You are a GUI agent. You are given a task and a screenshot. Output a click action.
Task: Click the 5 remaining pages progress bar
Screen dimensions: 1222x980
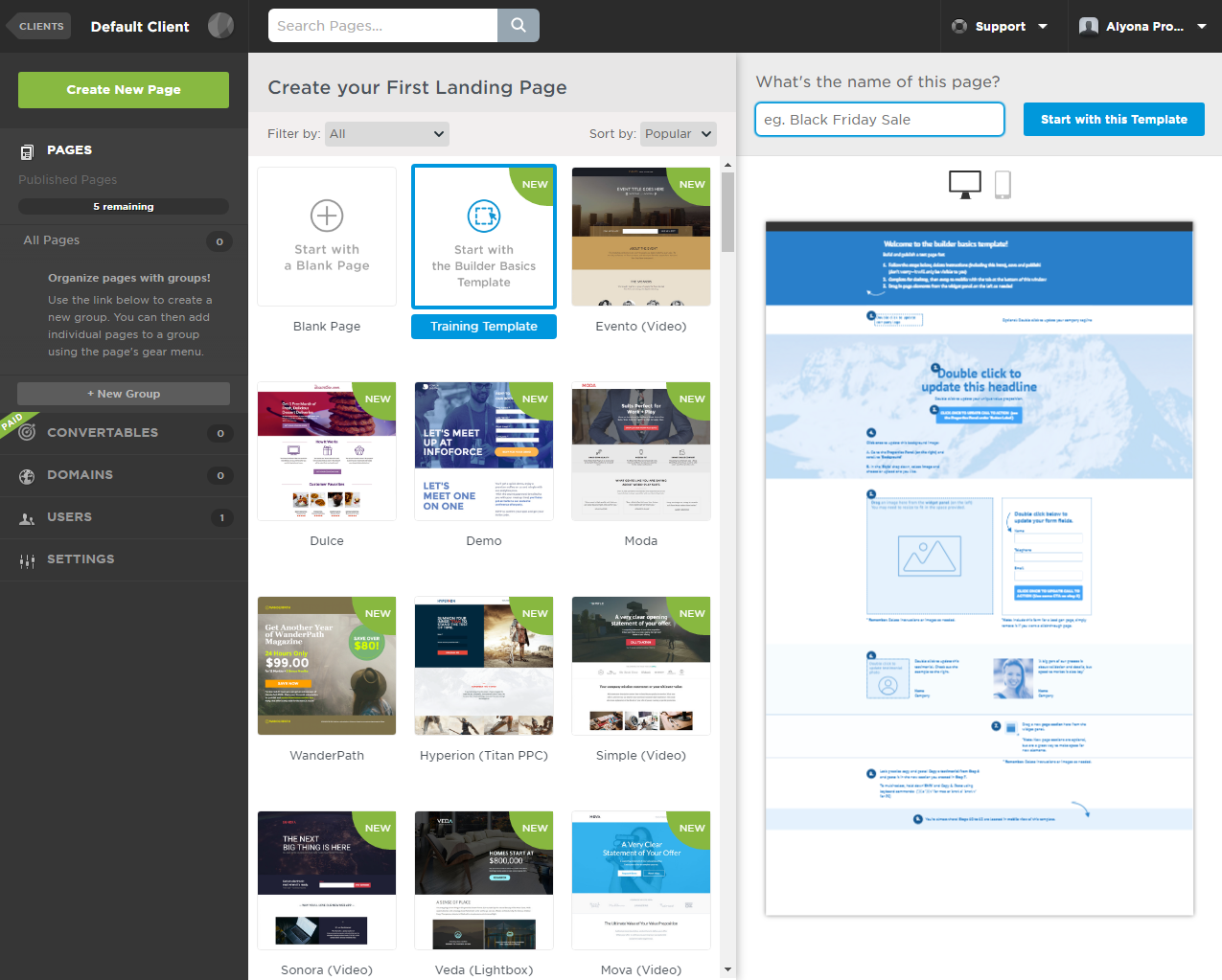click(x=123, y=206)
